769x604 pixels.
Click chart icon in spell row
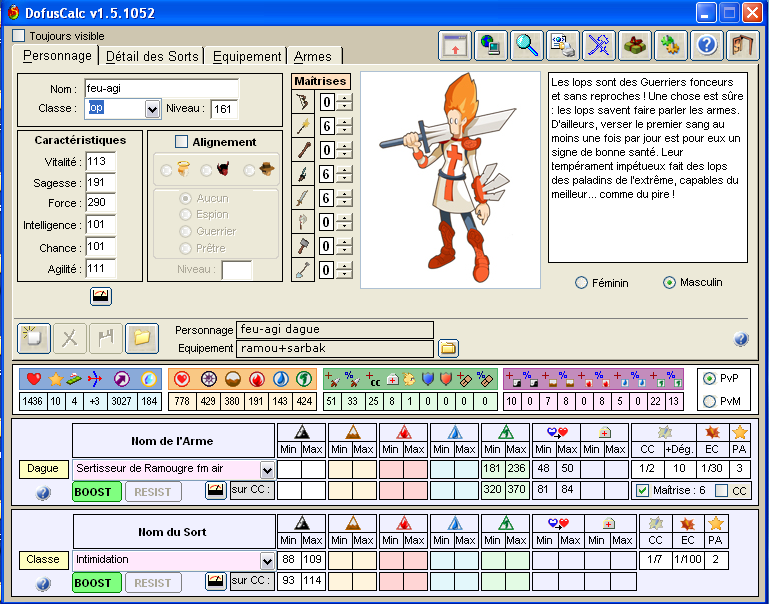click(x=216, y=581)
